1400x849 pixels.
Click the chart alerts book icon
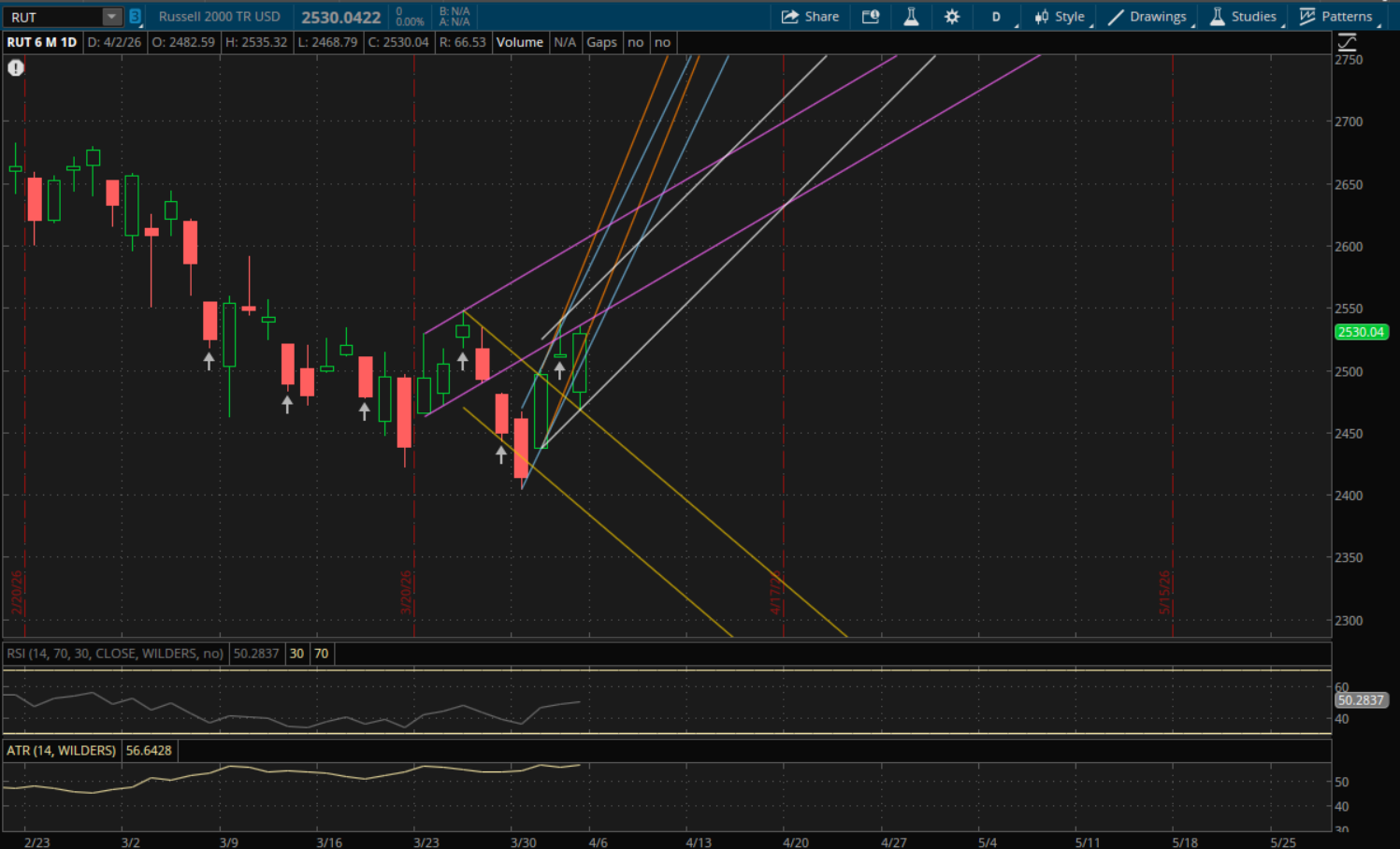871,17
